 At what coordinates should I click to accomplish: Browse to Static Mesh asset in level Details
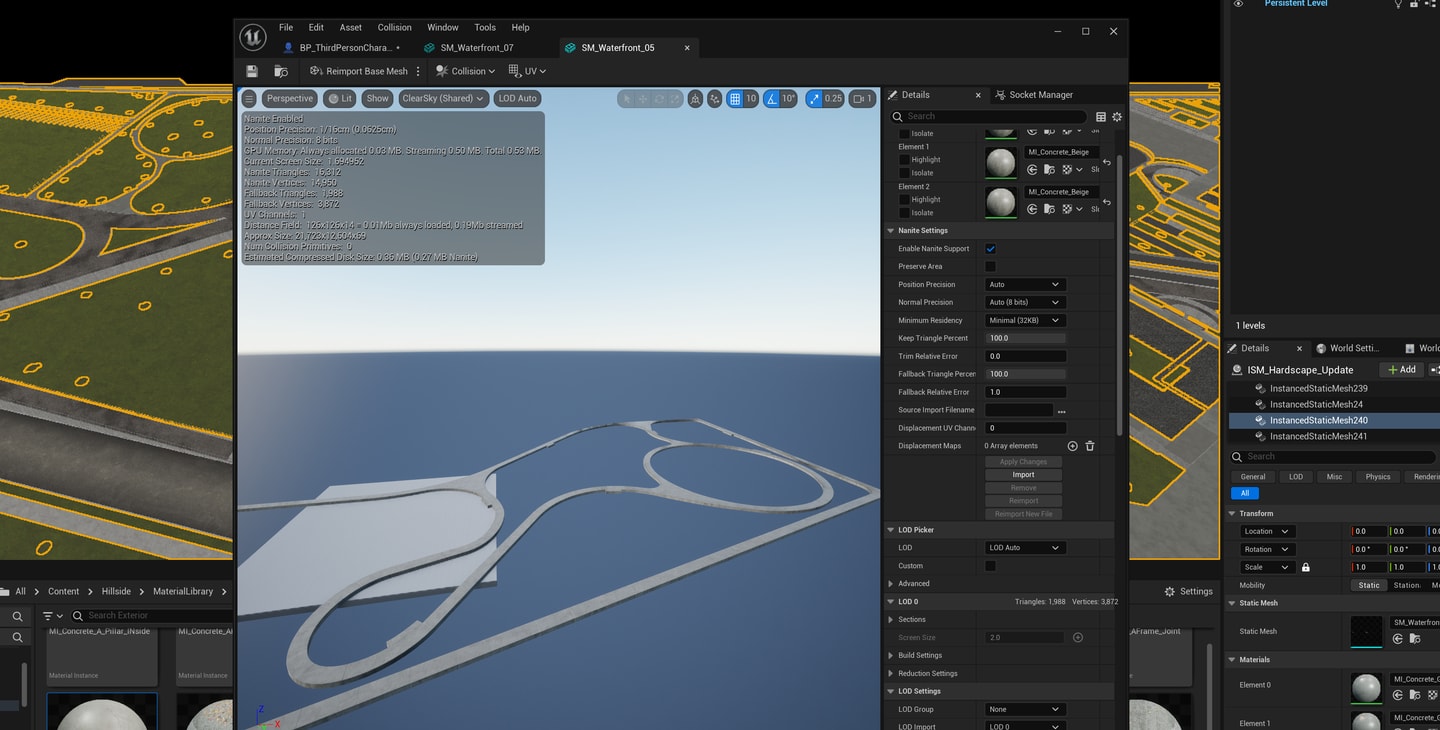tap(1415, 638)
